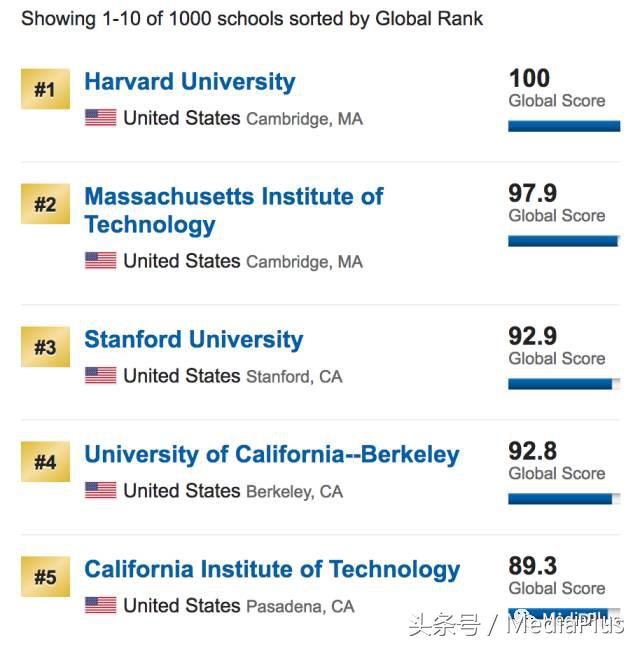Click the US flag beside Harvard's location

click(100, 118)
